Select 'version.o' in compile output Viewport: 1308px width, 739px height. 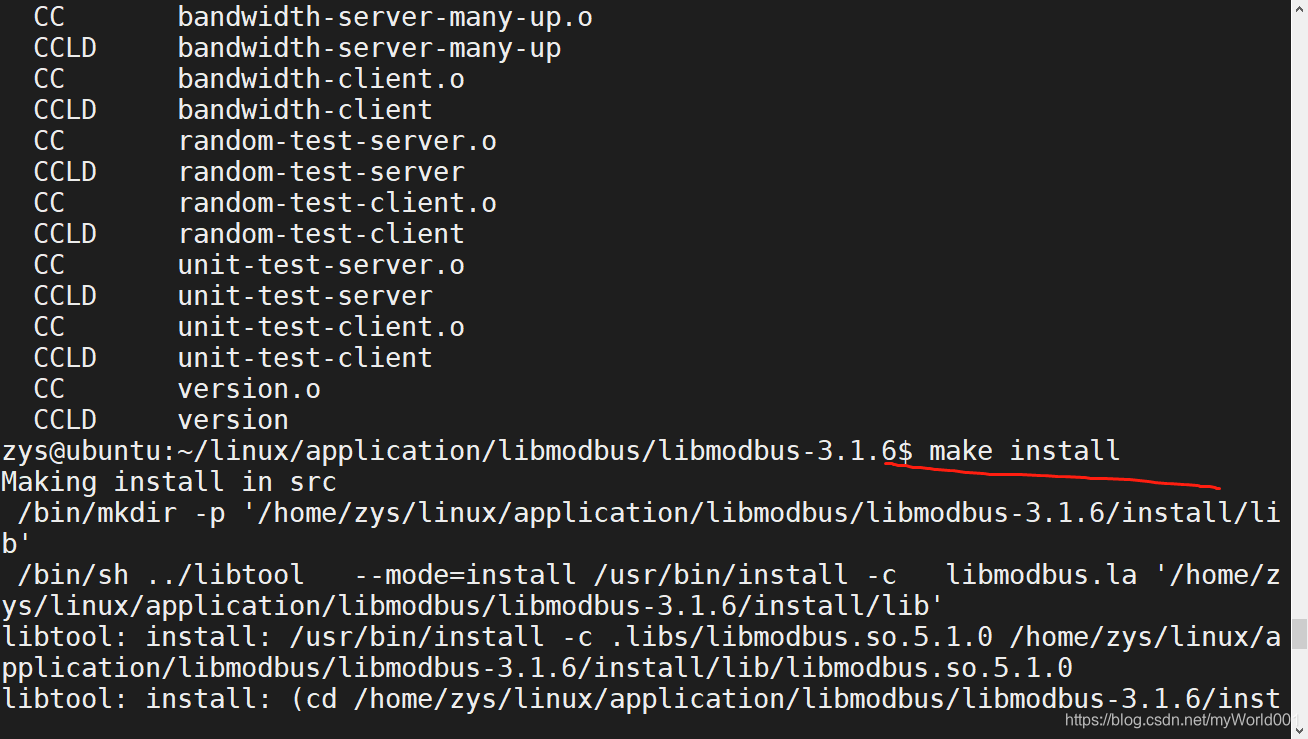249,389
